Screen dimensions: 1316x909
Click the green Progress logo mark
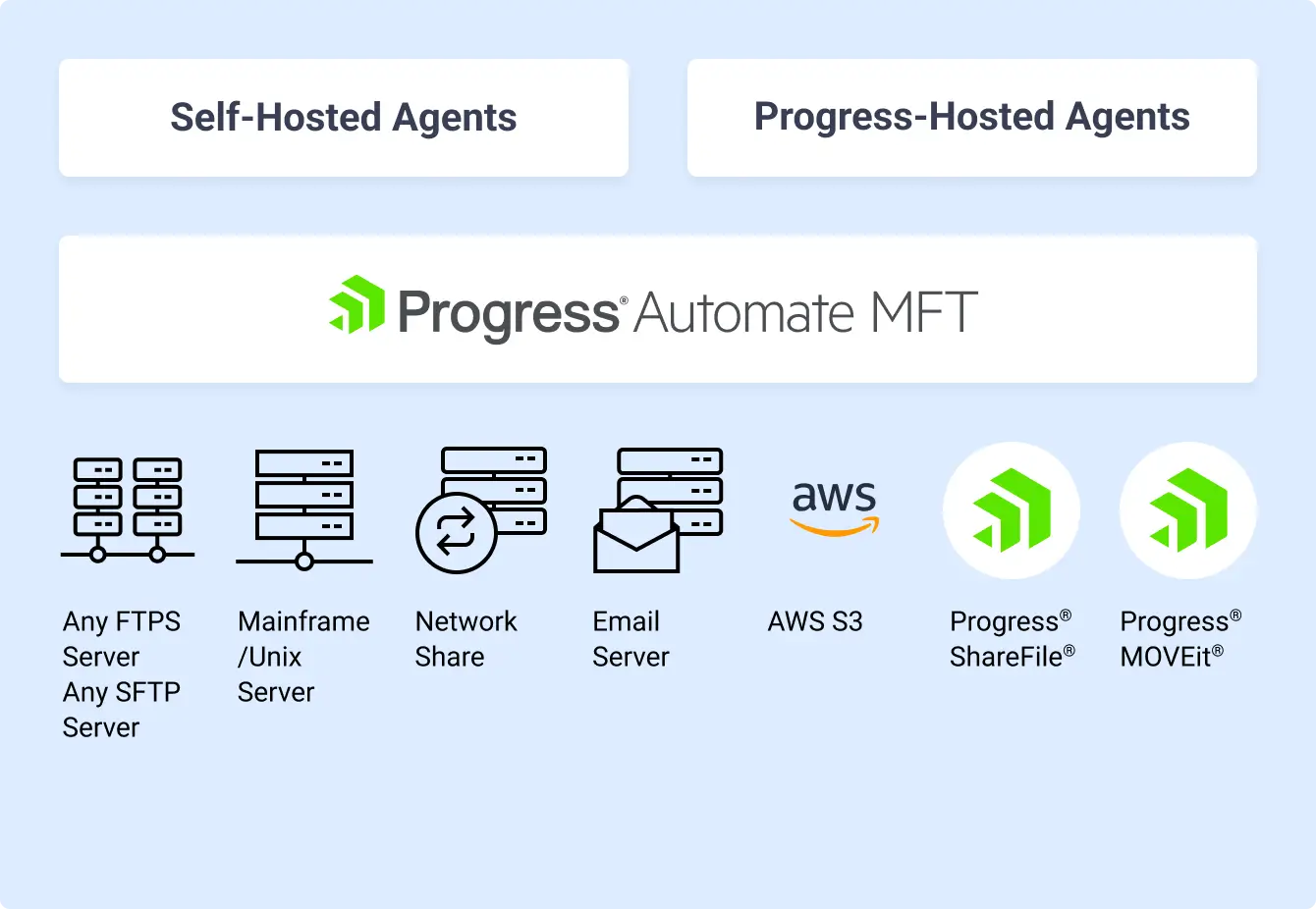(356, 305)
